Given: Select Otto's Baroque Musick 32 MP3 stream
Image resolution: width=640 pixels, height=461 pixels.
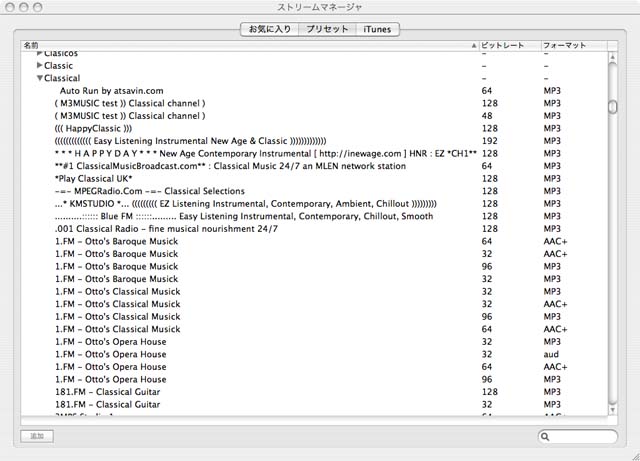Looking at the screenshot, I should (x=314, y=279).
